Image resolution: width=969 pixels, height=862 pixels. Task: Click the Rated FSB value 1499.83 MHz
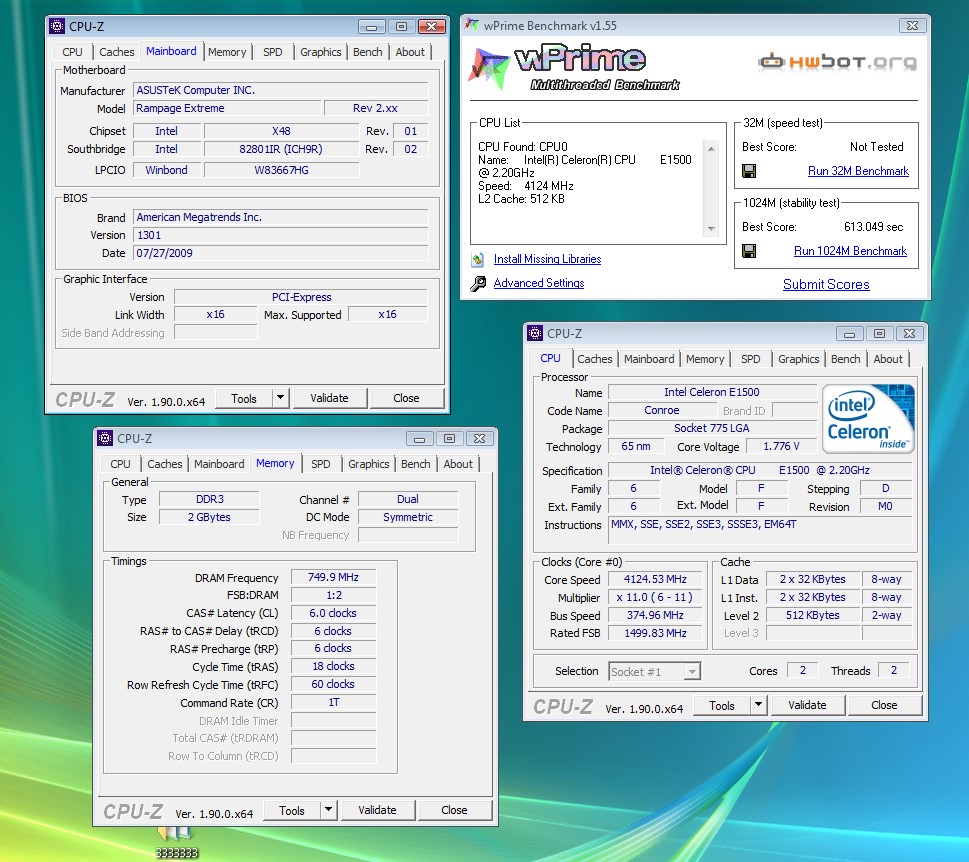[x=655, y=633]
